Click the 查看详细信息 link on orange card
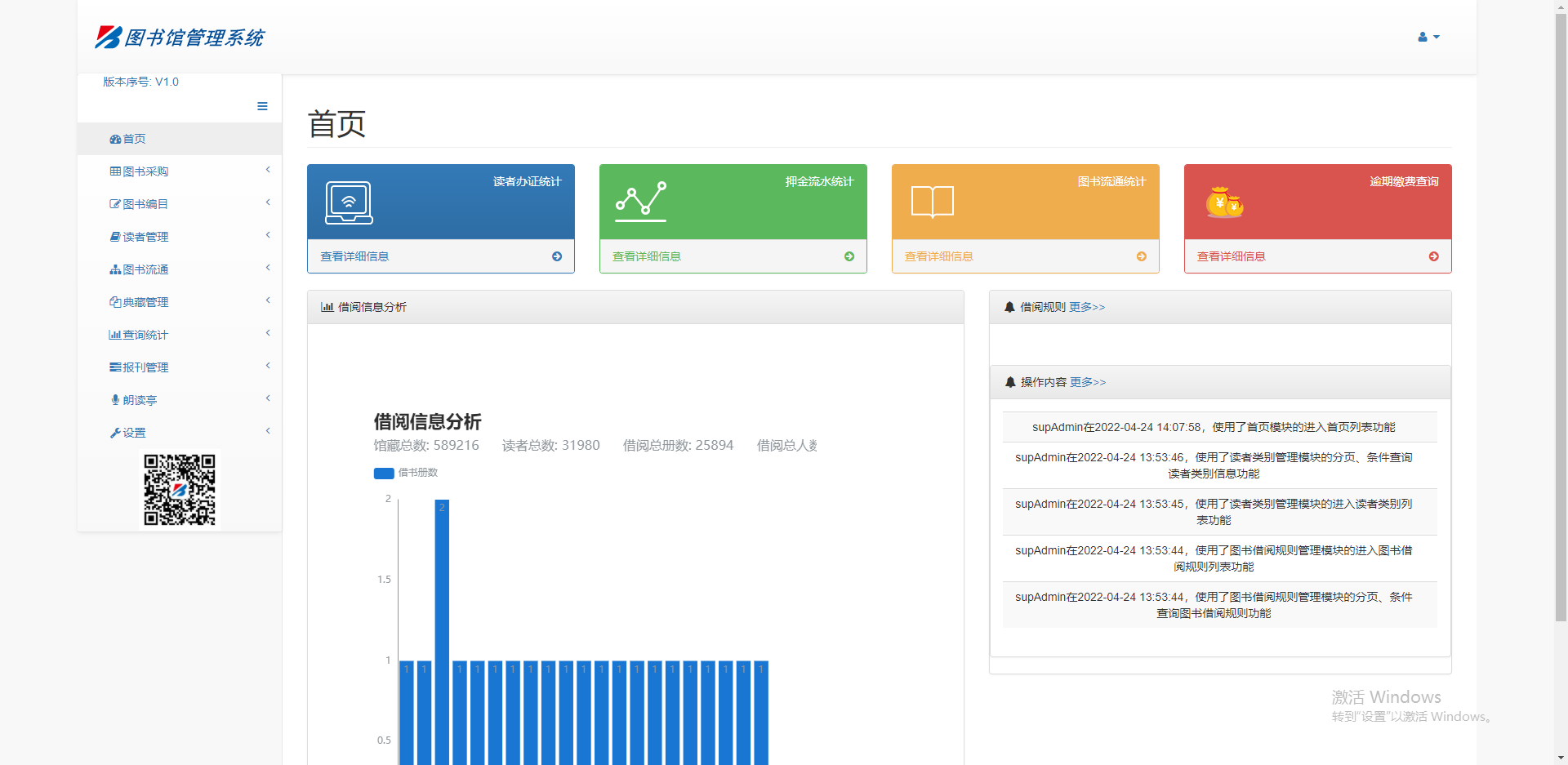 [938, 256]
